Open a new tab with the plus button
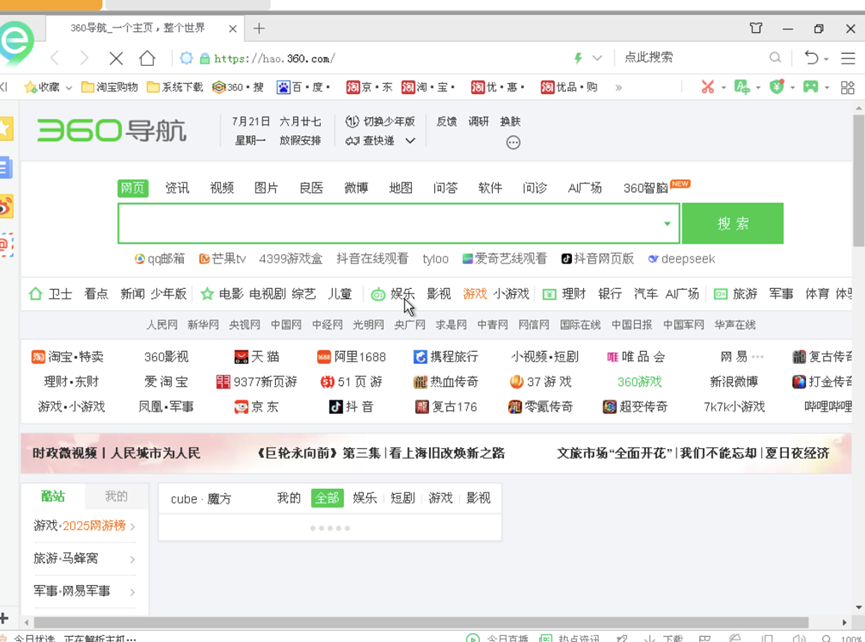The image size is (865, 642). coord(259,28)
